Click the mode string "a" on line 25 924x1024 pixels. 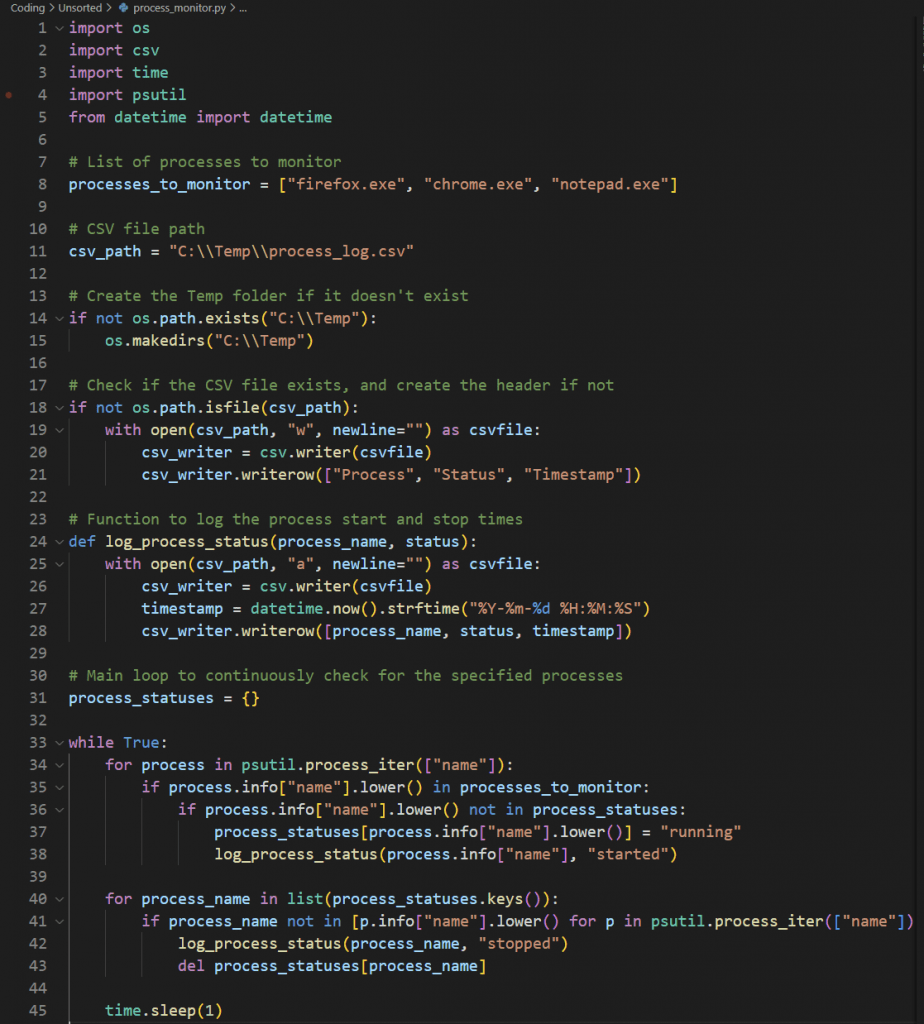click(x=301, y=564)
